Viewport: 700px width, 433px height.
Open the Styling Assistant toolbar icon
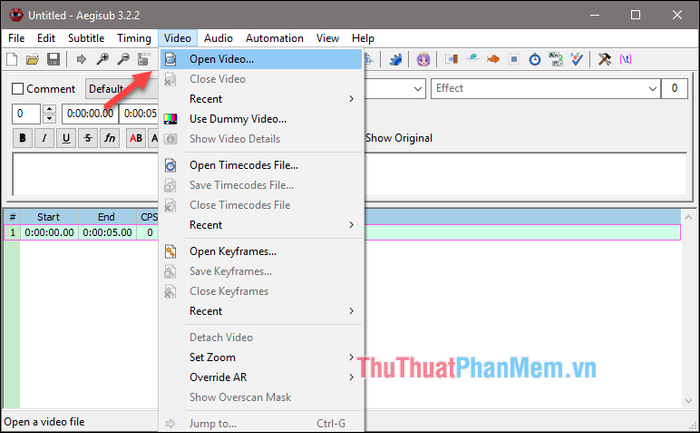pos(472,59)
